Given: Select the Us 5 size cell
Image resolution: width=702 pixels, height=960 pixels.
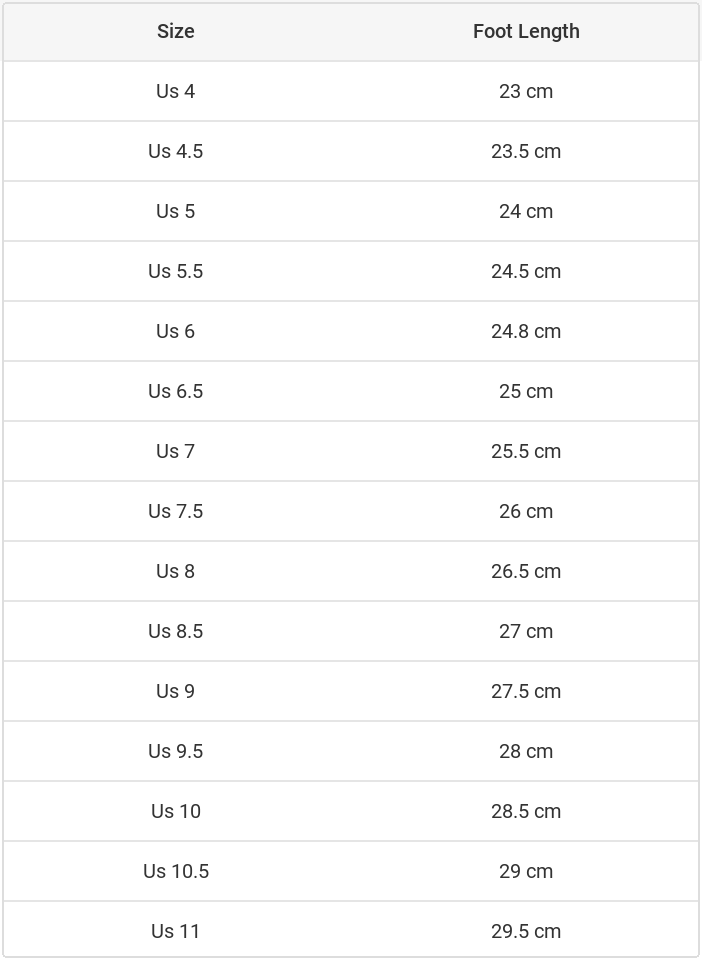Looking at the screenshot, I should (x=175, y=211).
